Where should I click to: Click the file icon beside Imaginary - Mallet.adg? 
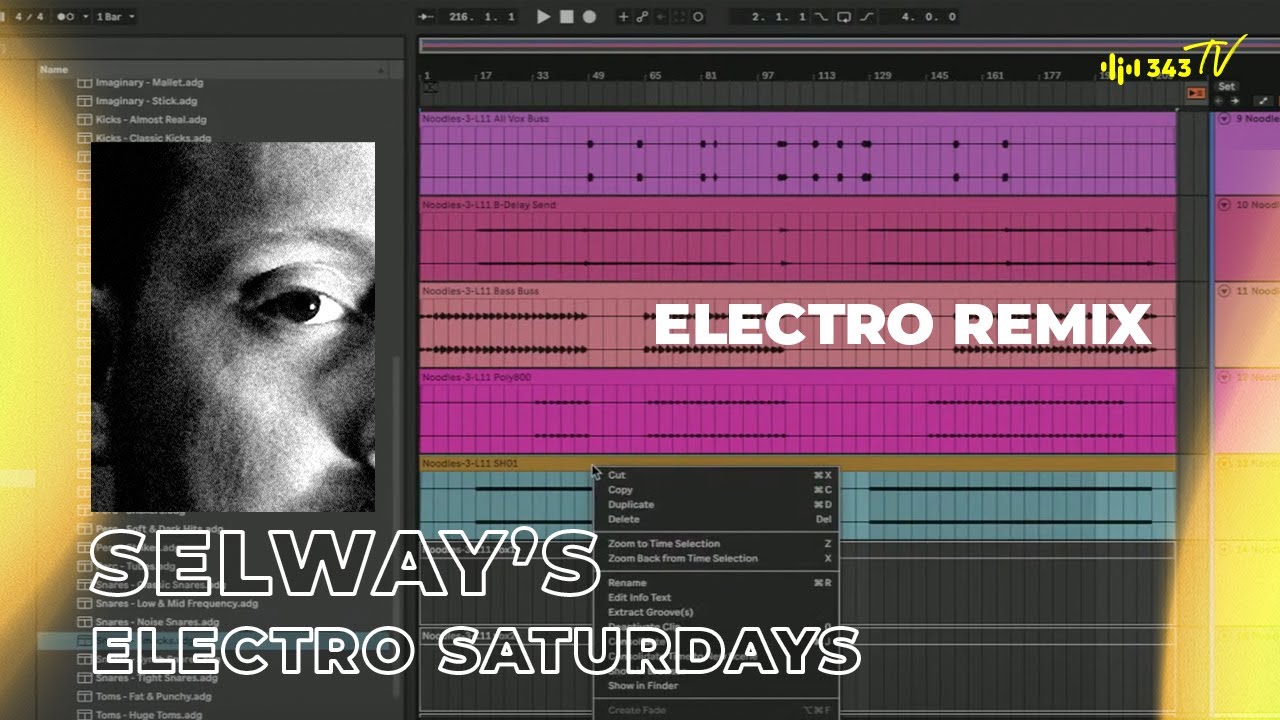pyautogui.click(x=85, y=82)
